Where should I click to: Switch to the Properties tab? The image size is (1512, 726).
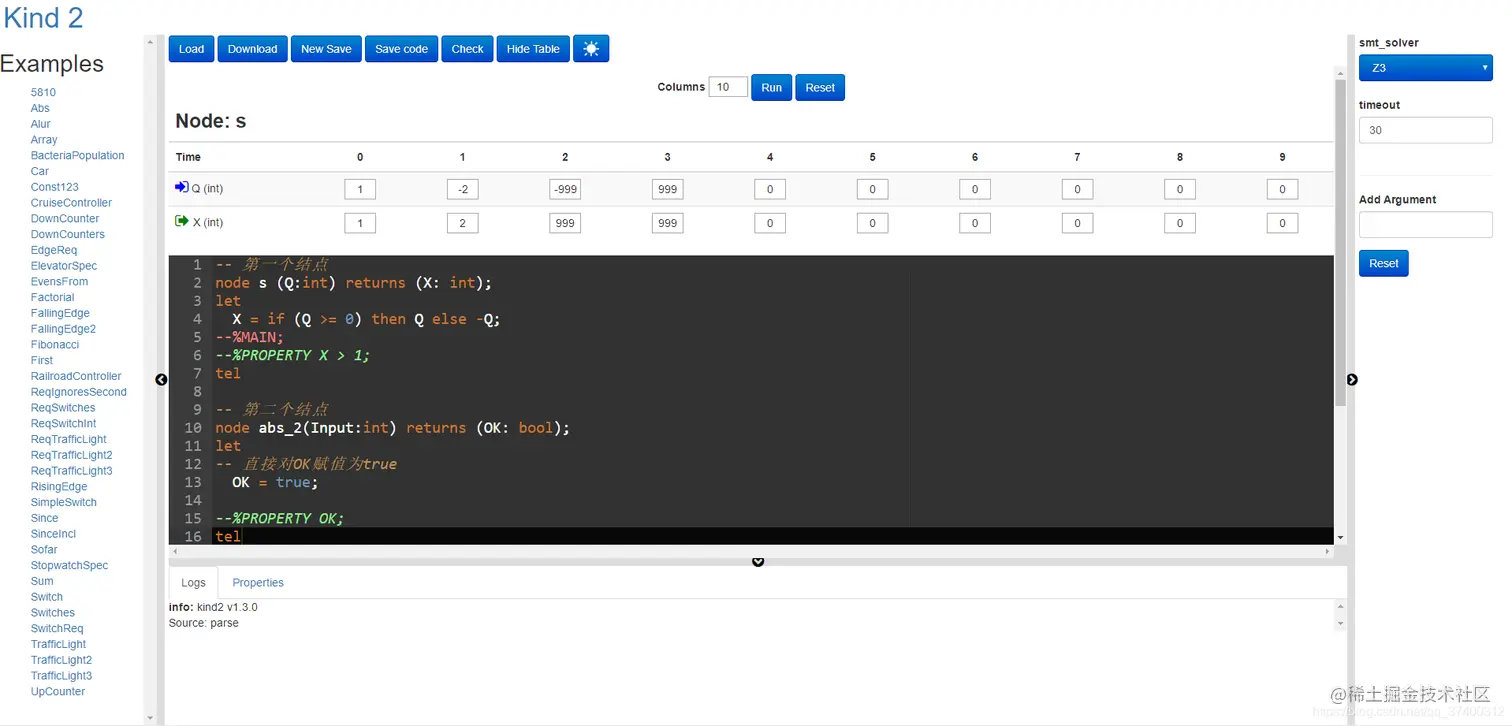pos(258,583)
